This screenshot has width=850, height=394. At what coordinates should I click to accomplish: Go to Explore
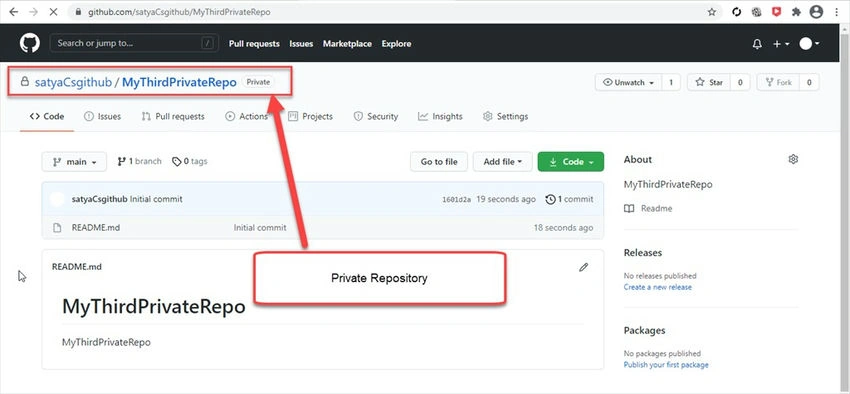point(396,44)
